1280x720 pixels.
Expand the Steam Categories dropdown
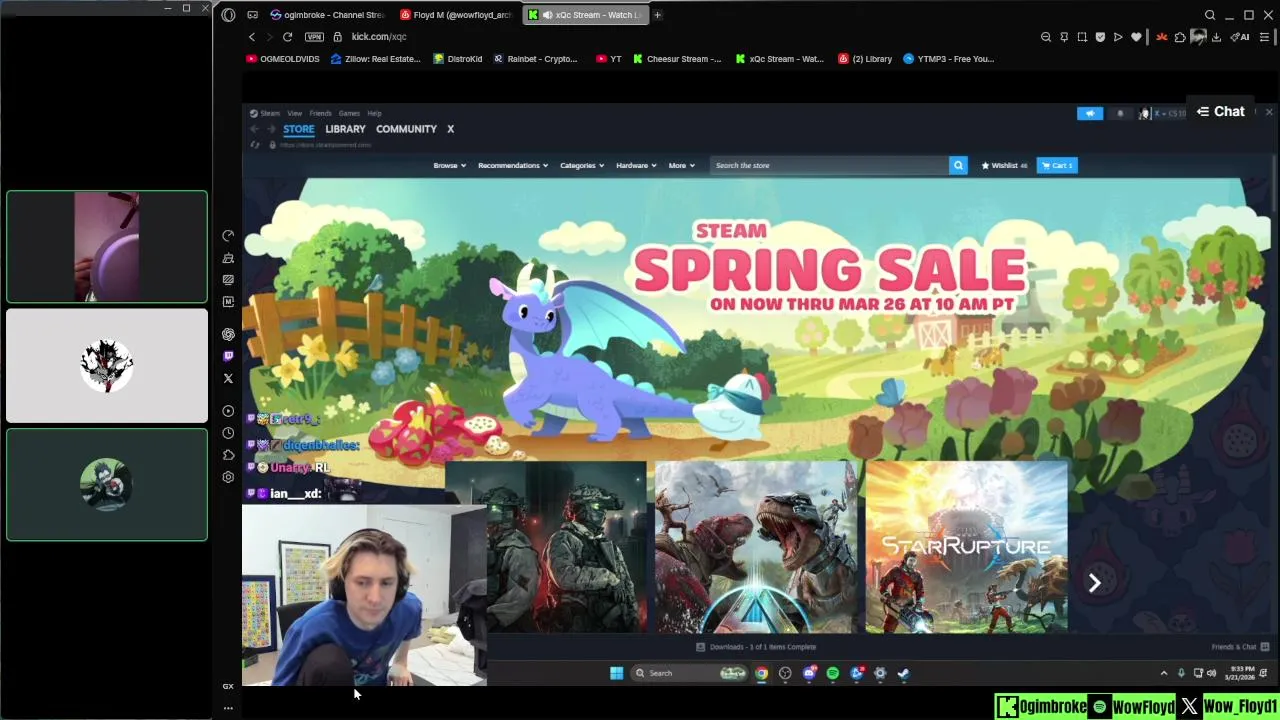click(x=582, y=165)
